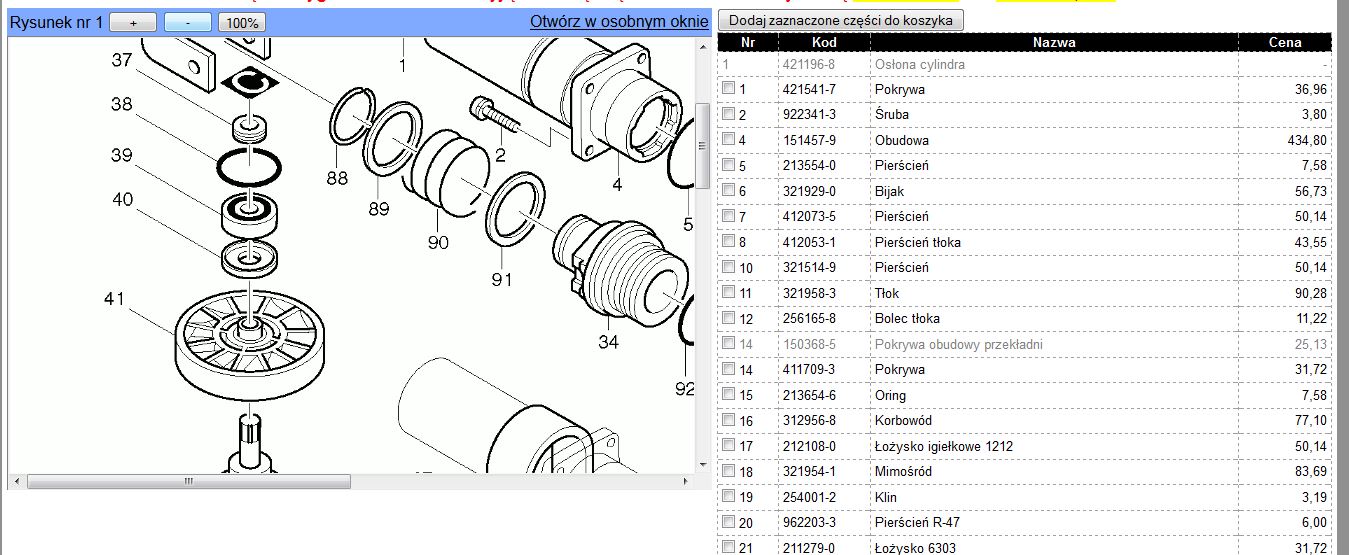Click part label 41 in the drawing
Viewport: 1349px width, 555px height.
[x=116, y=299]
